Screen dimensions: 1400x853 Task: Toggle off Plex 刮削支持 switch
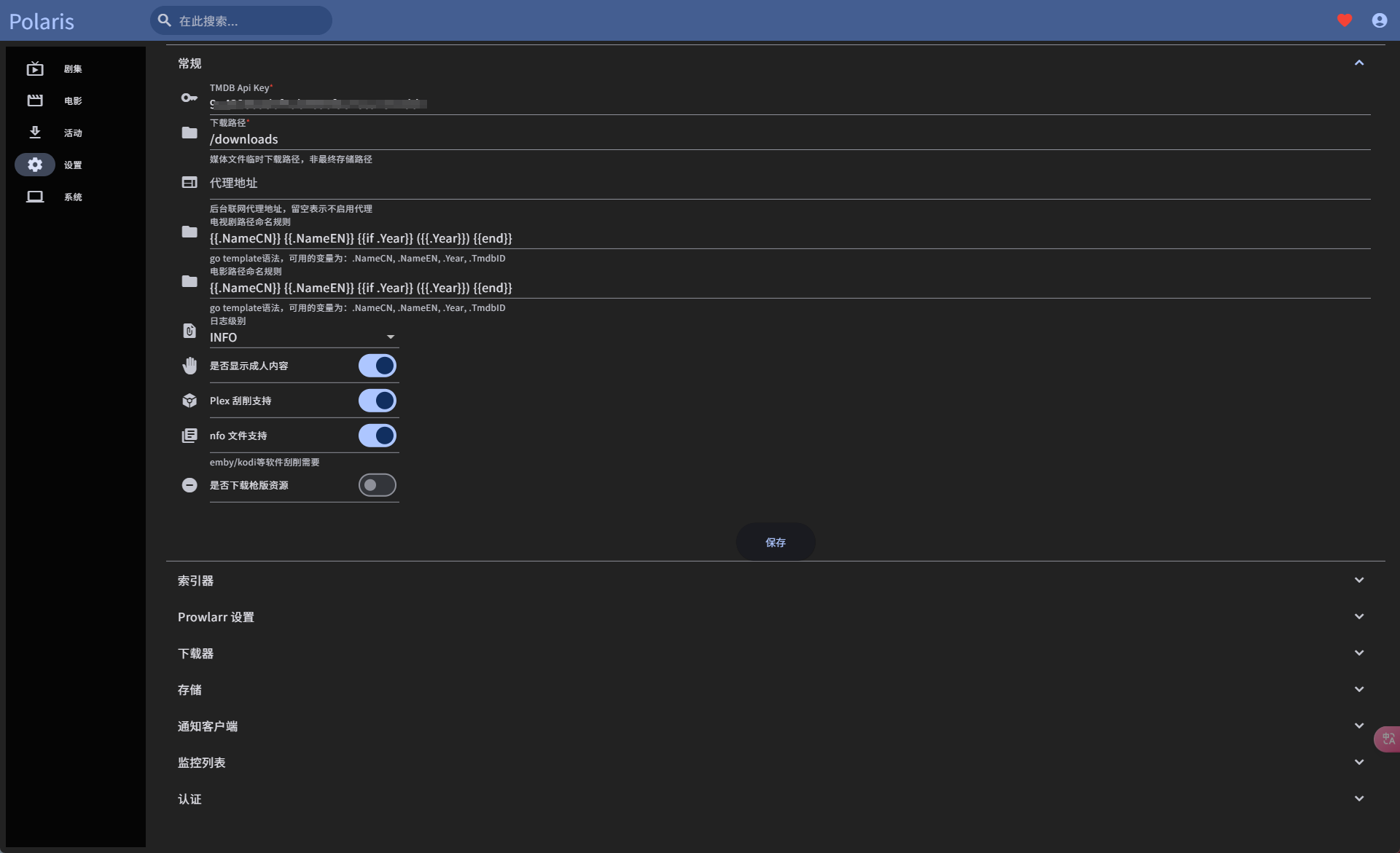378,401
